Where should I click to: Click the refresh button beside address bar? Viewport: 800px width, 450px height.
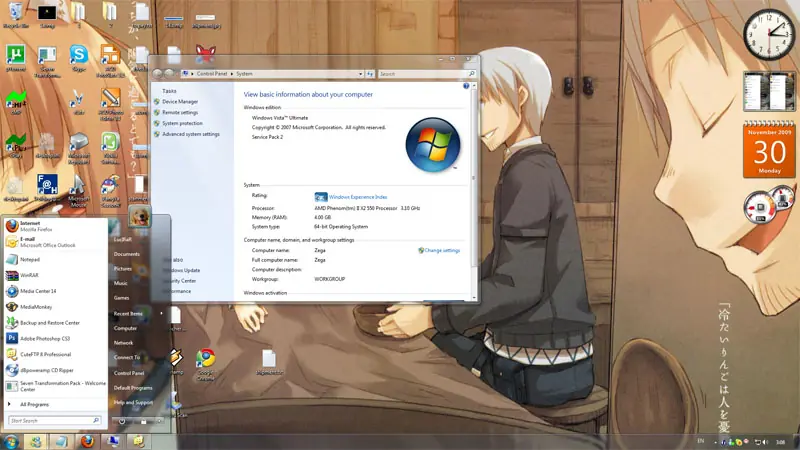point(370,74)
